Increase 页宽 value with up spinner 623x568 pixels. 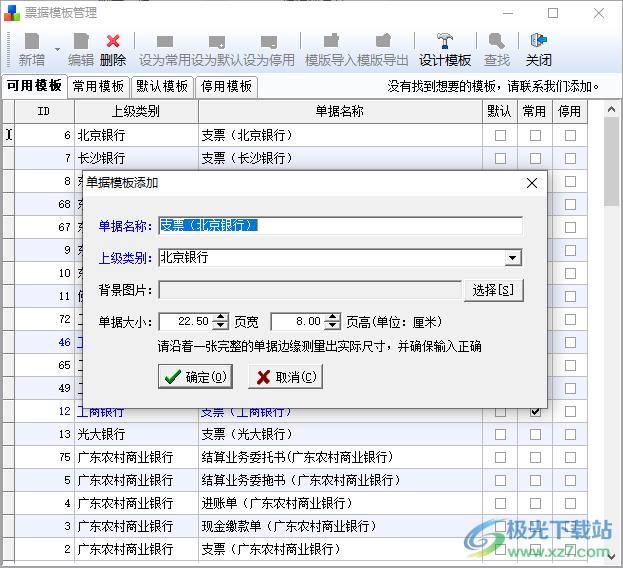[221, 317]
